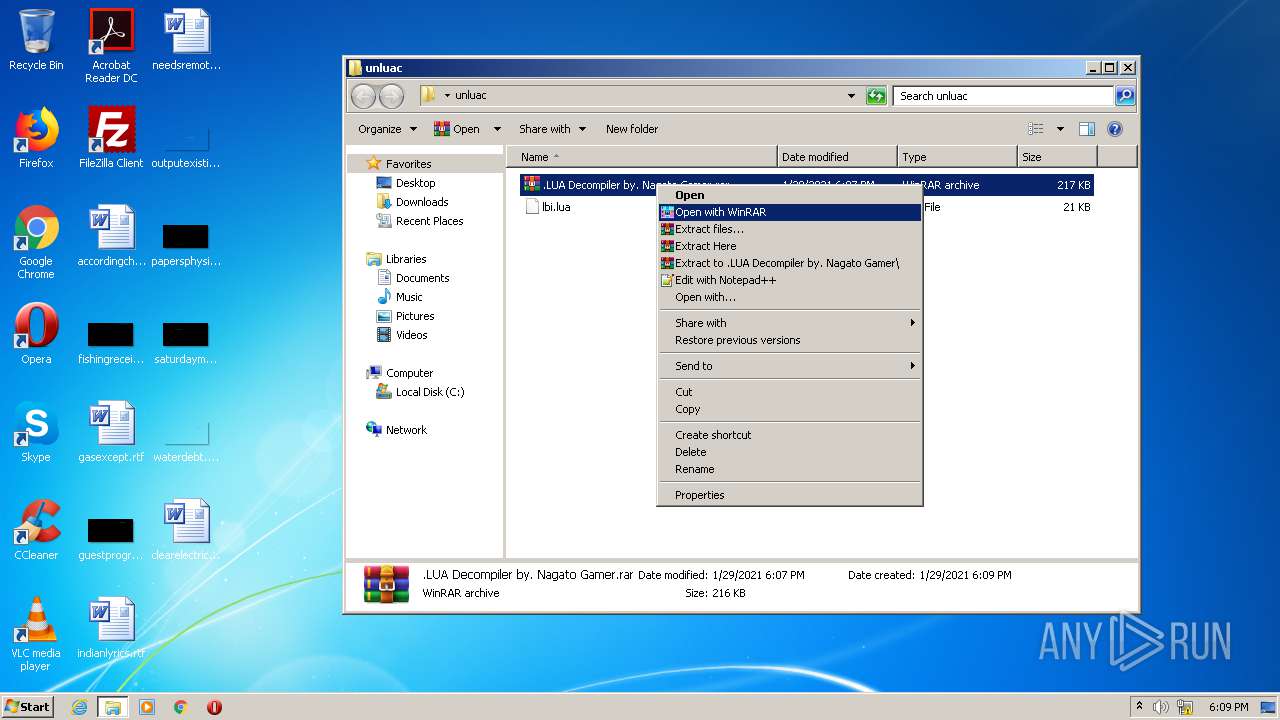Expand the Share with toolbar dropdown
The height and width of the screenshot is (720, 1280).
[x=551, y=129]
